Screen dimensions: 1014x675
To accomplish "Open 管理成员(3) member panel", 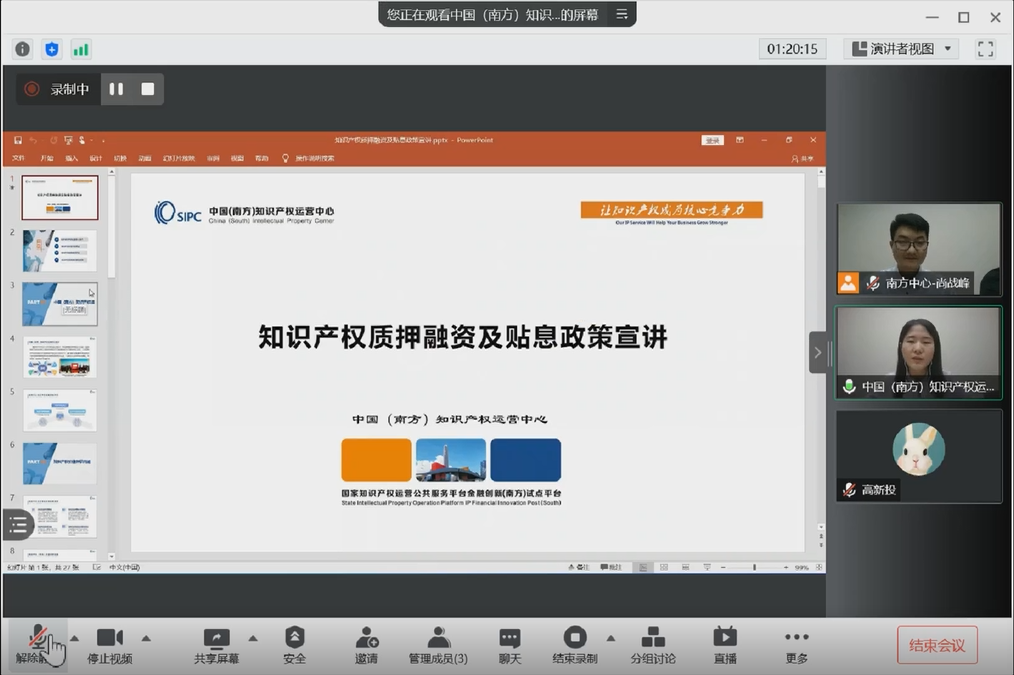I will pos(438,645).
